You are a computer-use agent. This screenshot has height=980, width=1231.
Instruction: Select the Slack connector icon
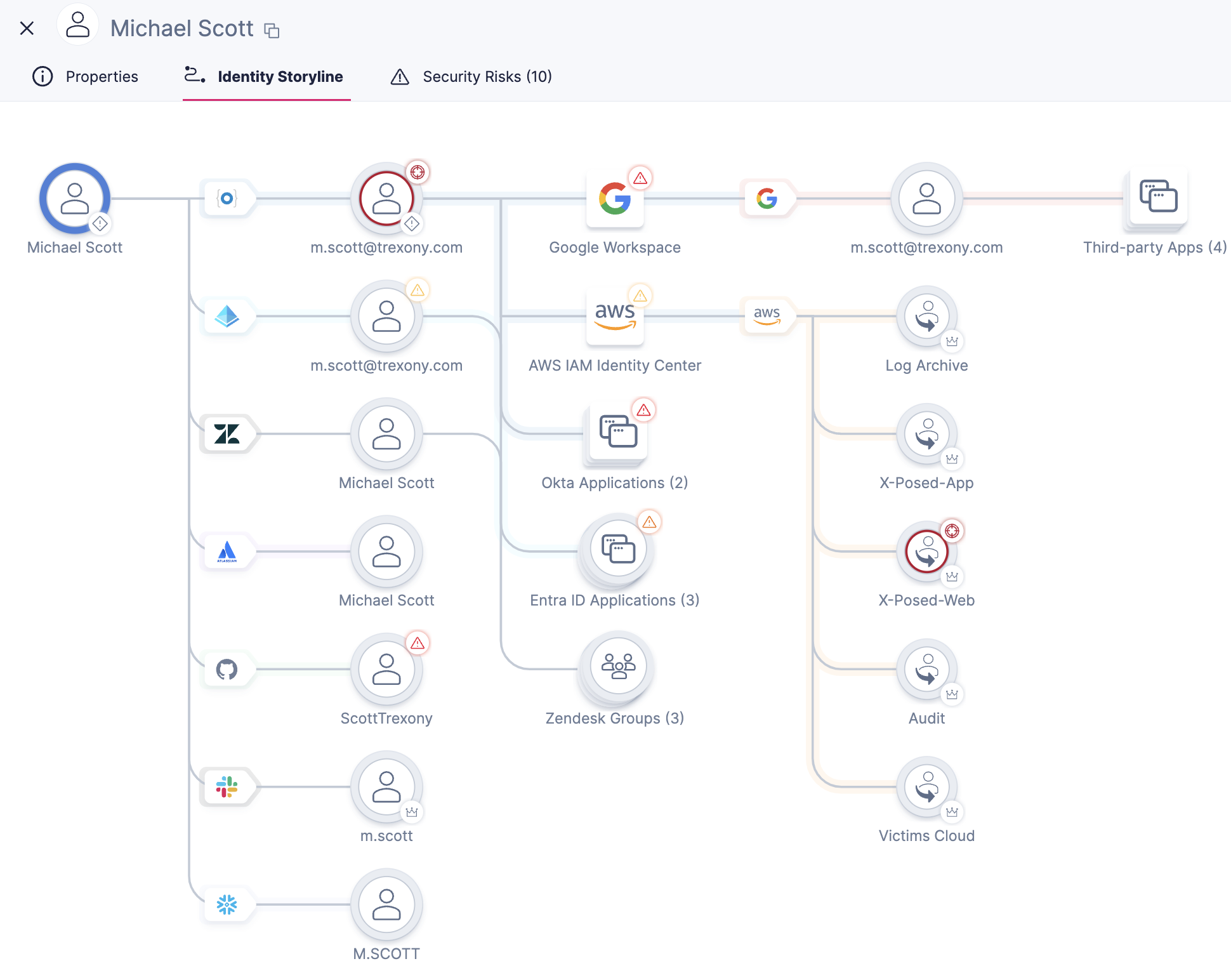[x=227, y=787]
